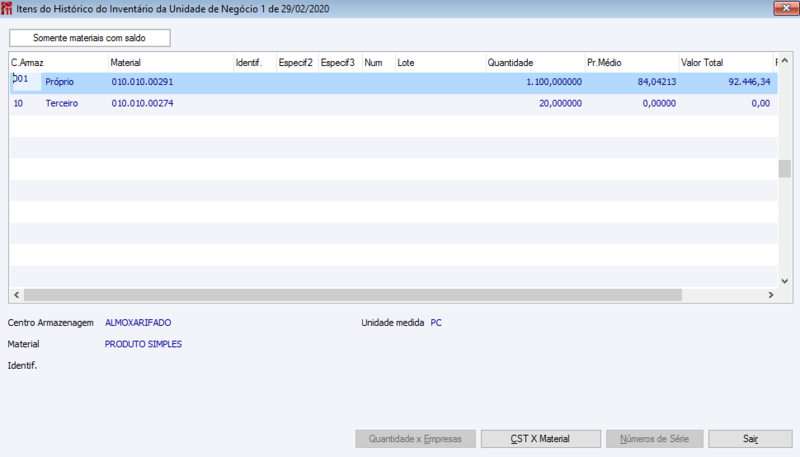Image resolution: width=800 pixels, height=457 pixels.
Task: Click the PC unit of measure value
Action: (436, 322)
